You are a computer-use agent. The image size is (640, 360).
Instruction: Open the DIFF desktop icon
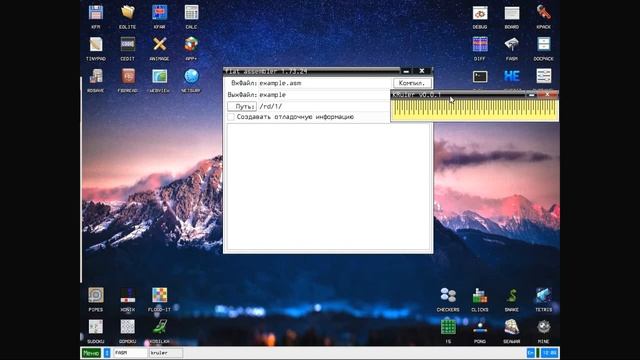[x=480, y=44]
